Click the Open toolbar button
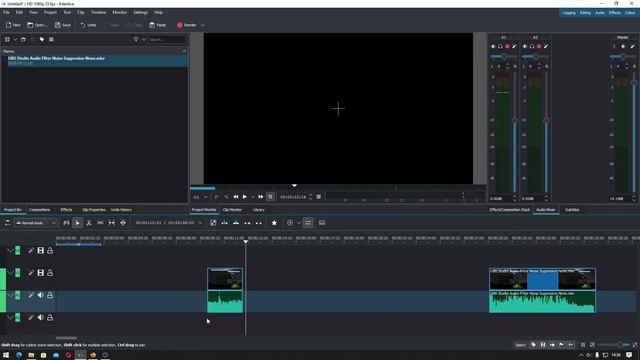The height and width of the screenshot is (360, 640). (37, 25)
